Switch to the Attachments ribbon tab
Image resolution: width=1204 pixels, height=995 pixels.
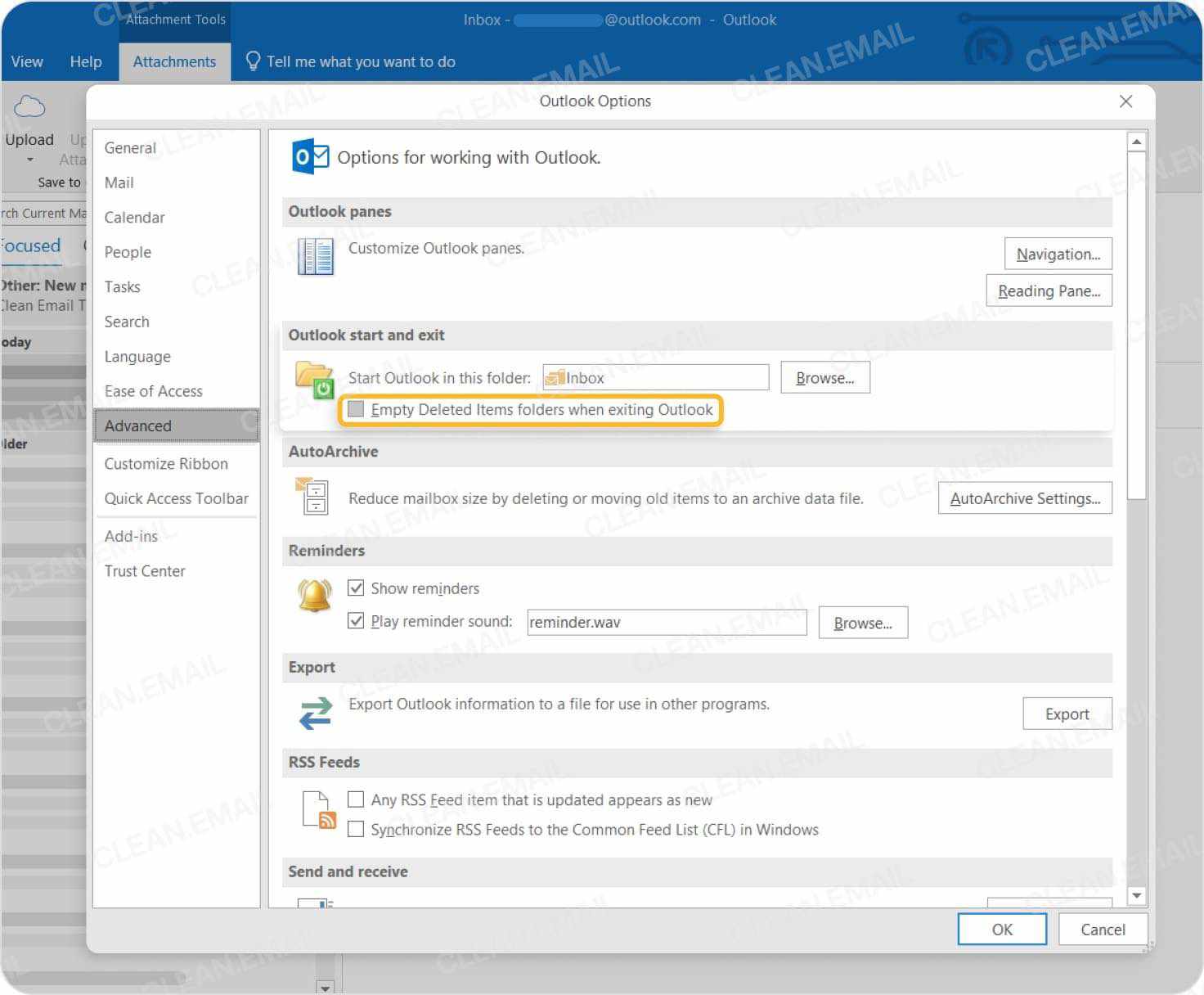[174, 61]
